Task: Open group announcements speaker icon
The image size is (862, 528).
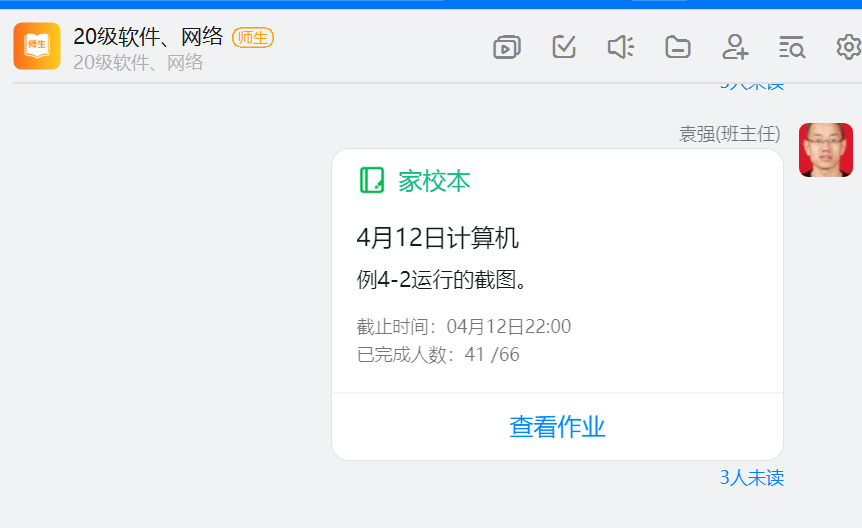Action: click(x=621, y=47)
